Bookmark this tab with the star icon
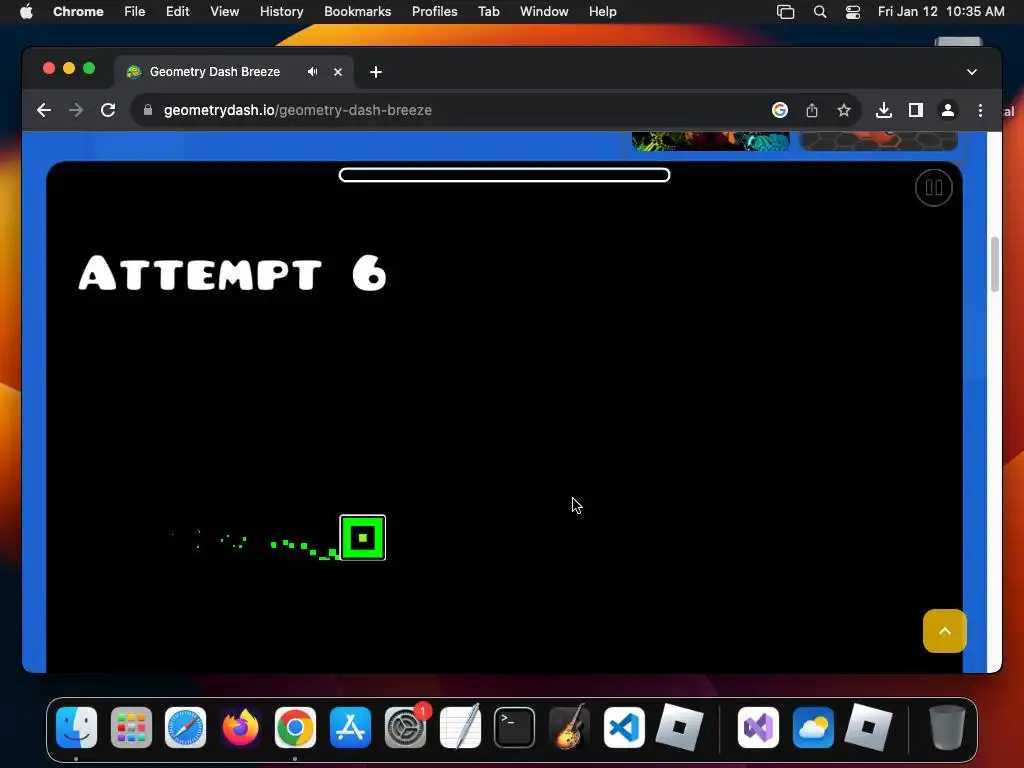The width and height of the screenshot is (1024, 768). (x=844, y=110)
